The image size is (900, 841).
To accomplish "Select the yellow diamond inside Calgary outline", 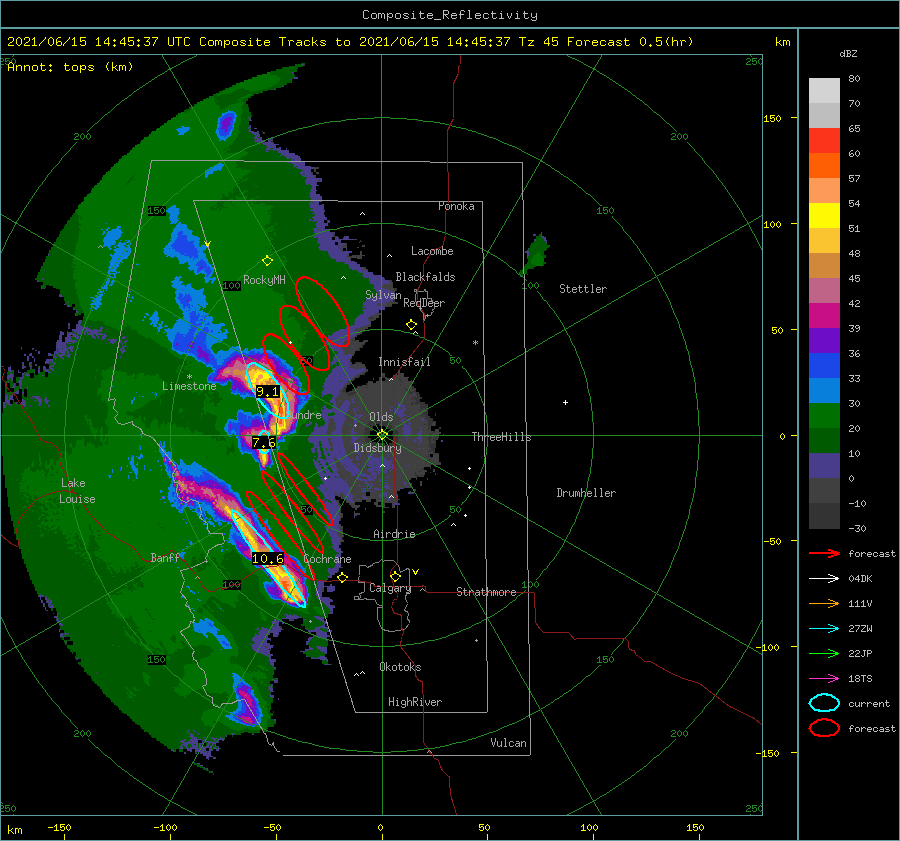I will [395, 576].
